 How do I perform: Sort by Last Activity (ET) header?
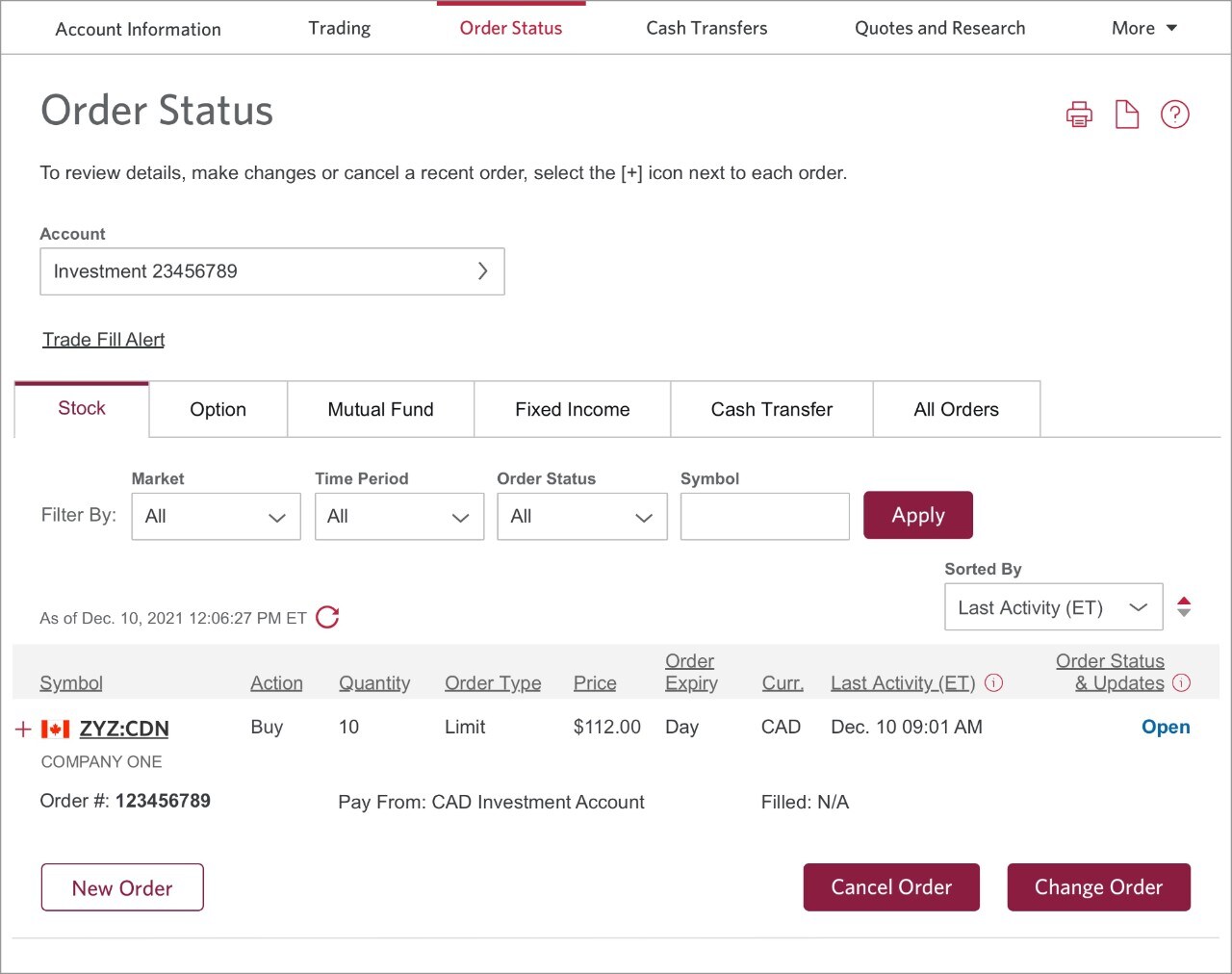(903, 682)
